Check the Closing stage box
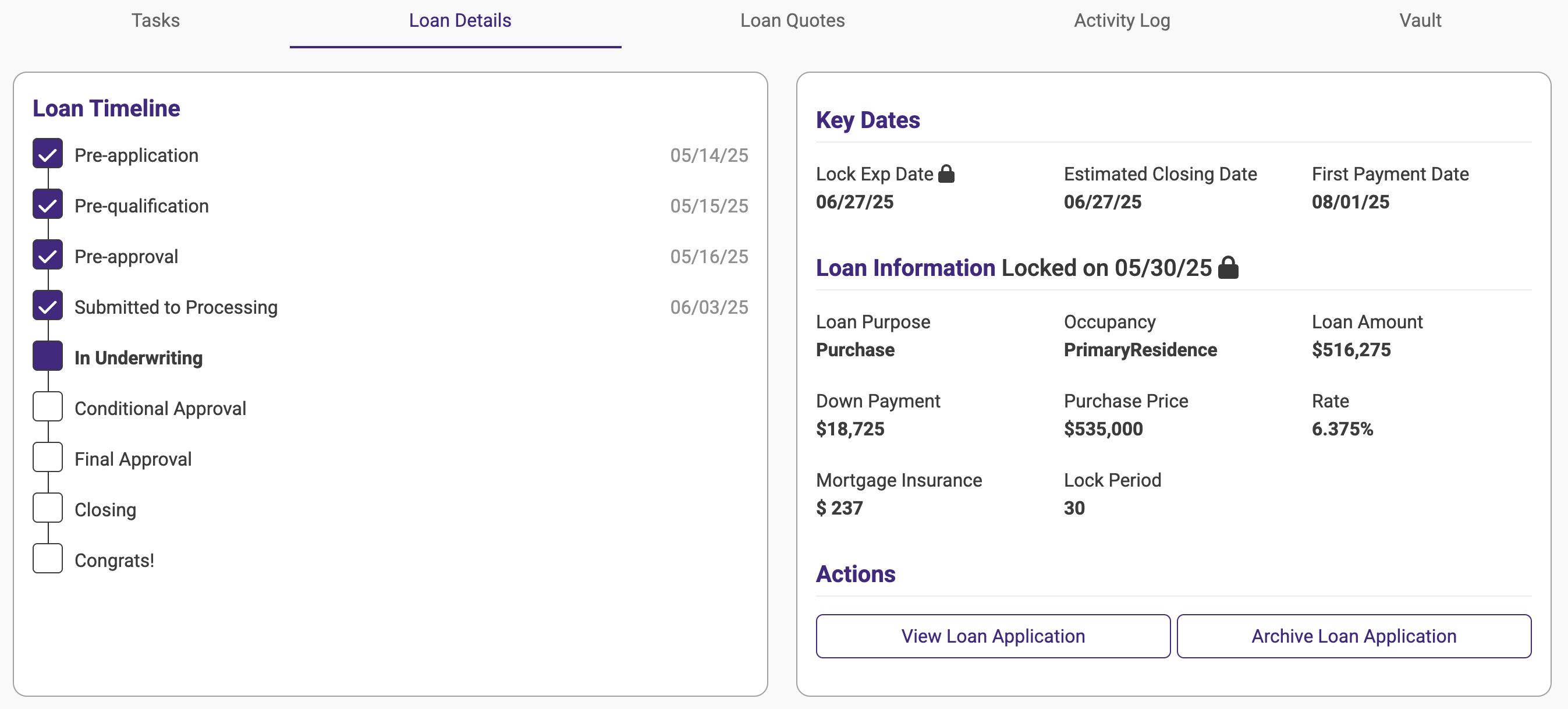 pyautogui.click(x=48, y=508)
